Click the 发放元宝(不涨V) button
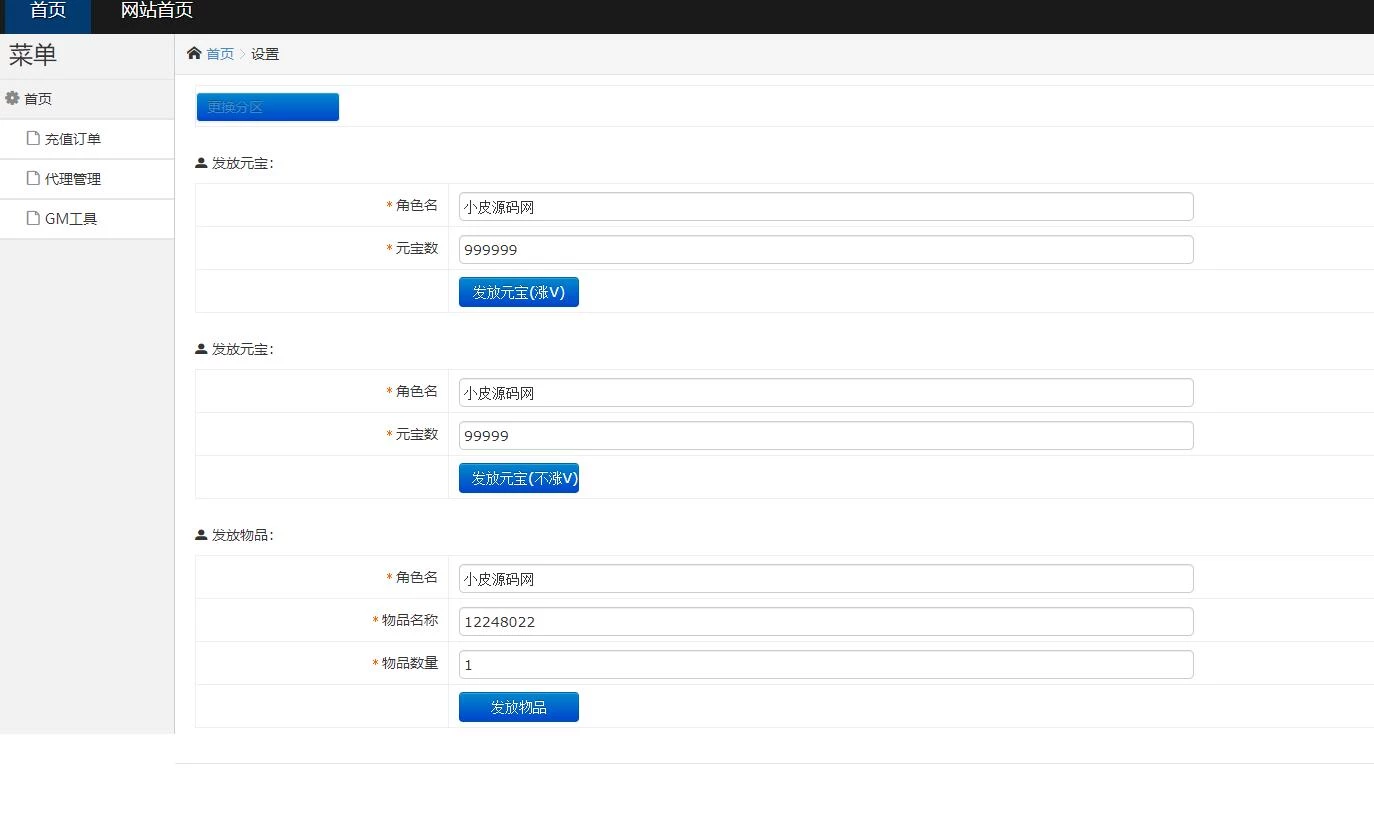This screenshot has height=813, width=1374. (x=518, y=478)
